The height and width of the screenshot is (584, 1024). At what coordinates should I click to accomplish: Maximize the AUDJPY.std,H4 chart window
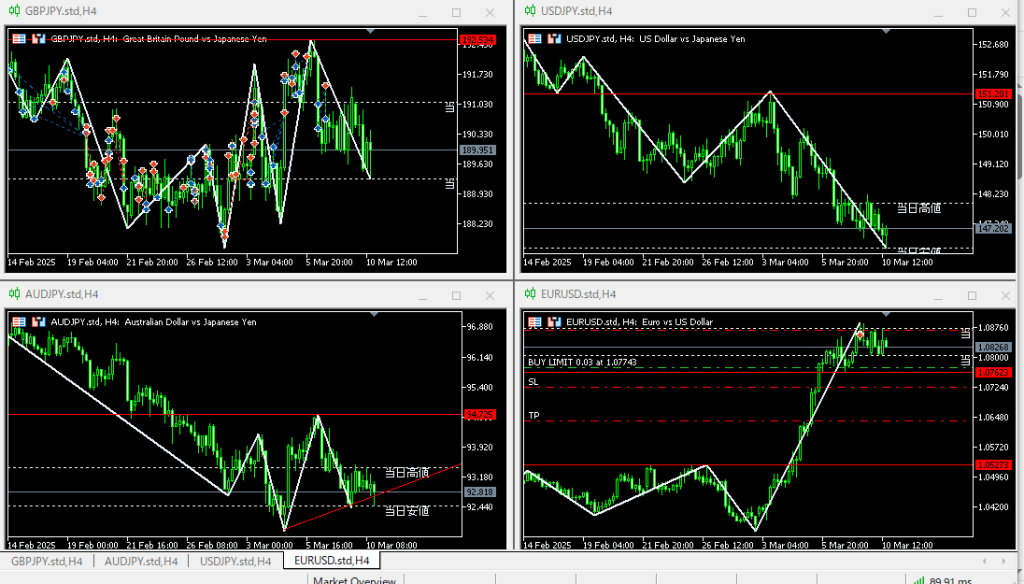tap(457, 295)
